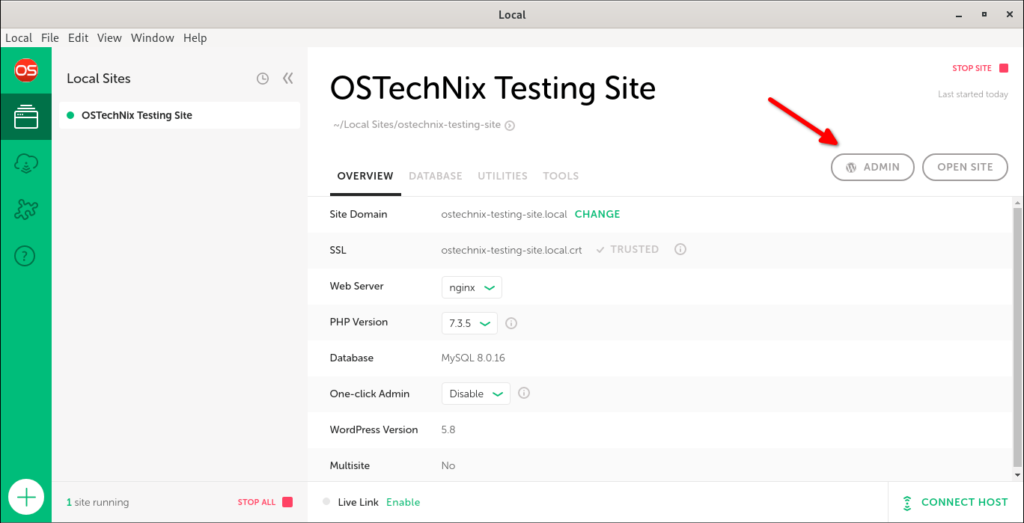The width and height of the screenshot is (1024, 523).
Task: Open the View menu
Action: [x=110, y=38]
